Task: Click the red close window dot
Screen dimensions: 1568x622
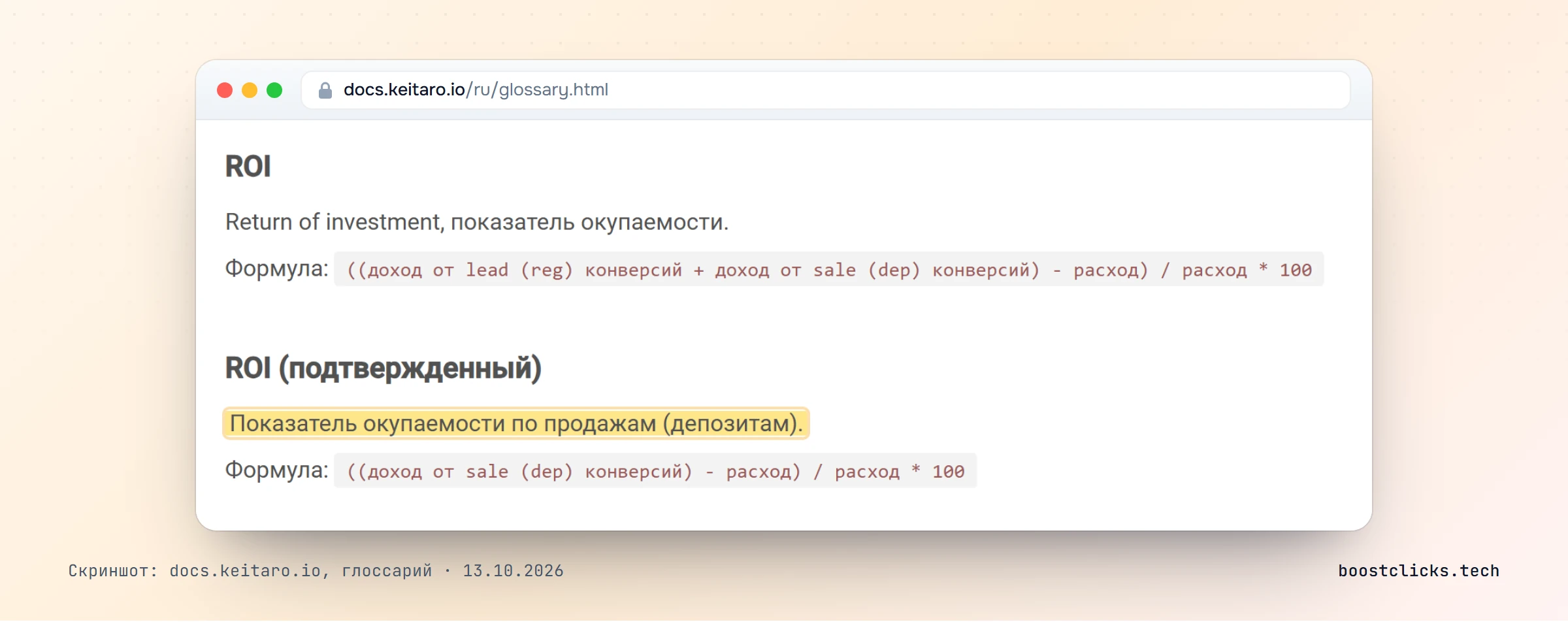Action: pos(225,90)
